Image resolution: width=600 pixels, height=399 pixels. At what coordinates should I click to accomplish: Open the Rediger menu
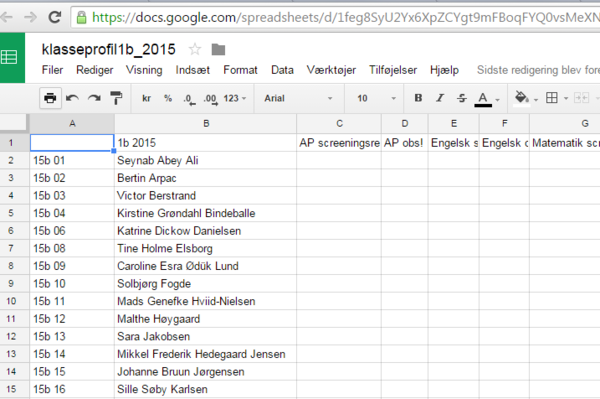[x=95, y=70]
